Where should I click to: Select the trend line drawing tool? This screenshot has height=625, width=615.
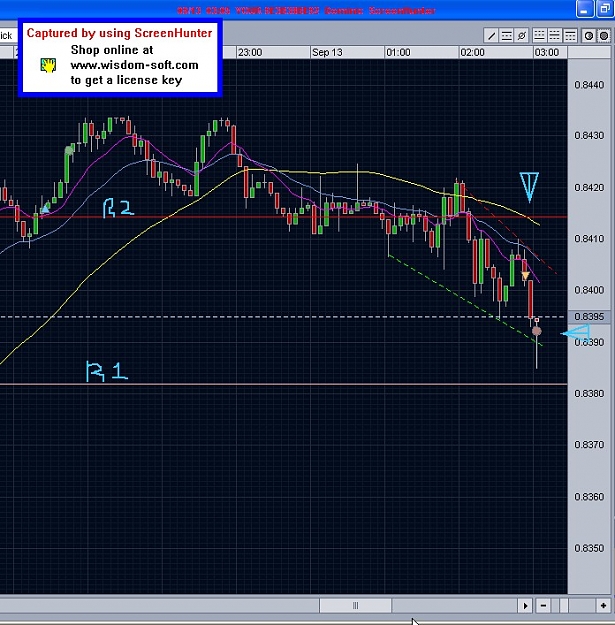point(491,36)
